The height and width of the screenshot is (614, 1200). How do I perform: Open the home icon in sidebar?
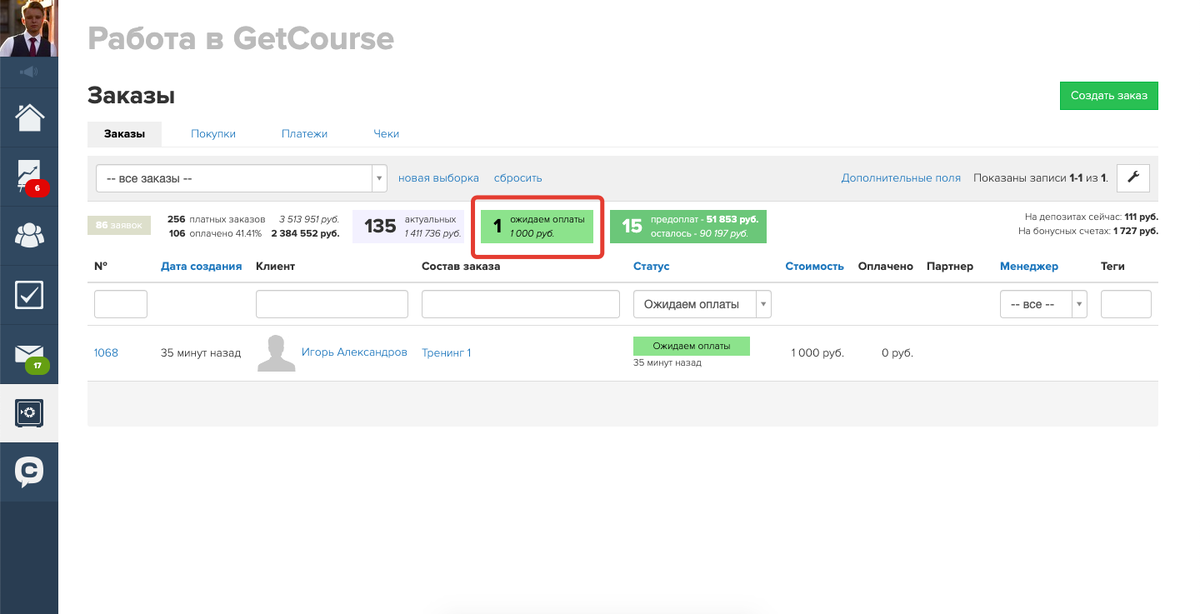click(29, 117)
